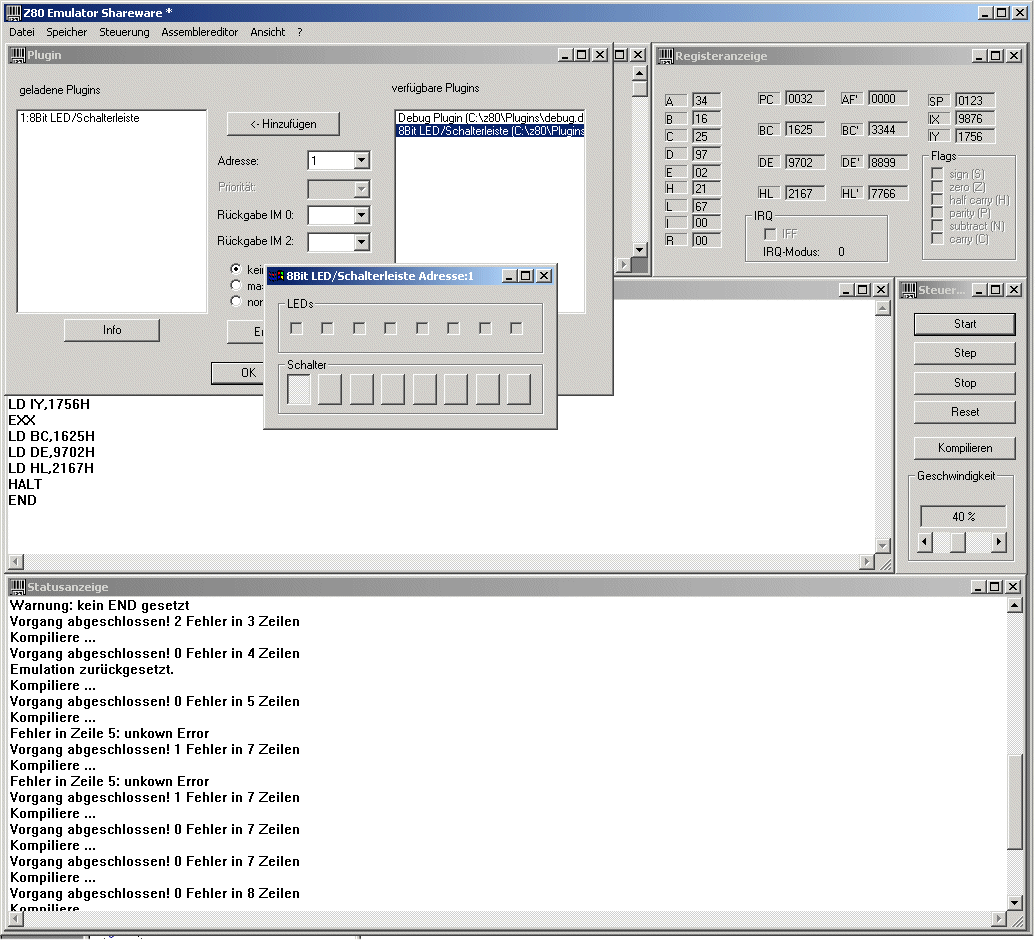Click the Plugin window title icon

pyautogui.click(x=18, y=55)
